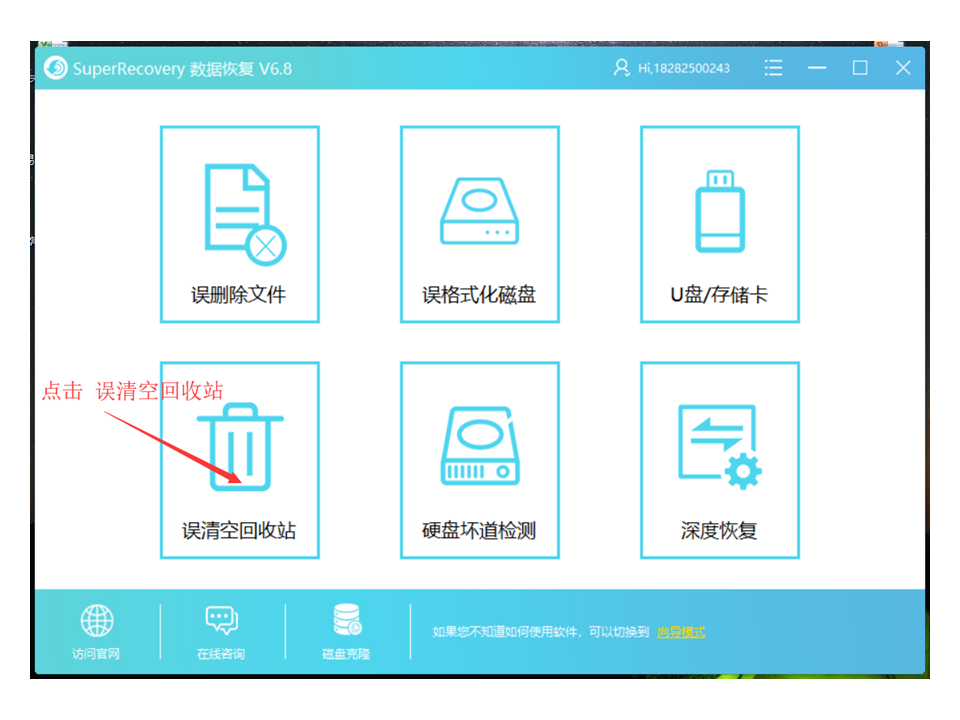Click the title text SuperRecovery 数据恢复 V6.8
960x720 pixels.
182,69
